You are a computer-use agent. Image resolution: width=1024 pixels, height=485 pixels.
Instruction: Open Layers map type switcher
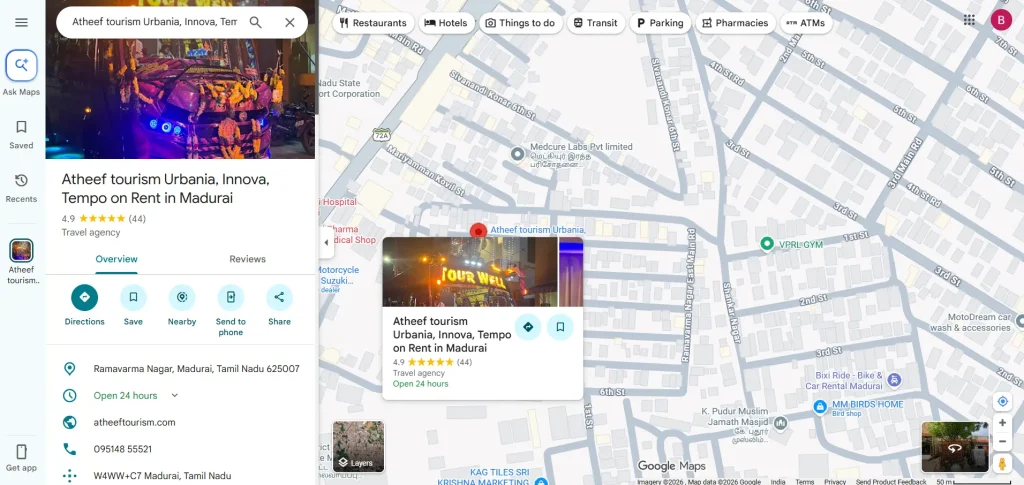tap(359, 446)
